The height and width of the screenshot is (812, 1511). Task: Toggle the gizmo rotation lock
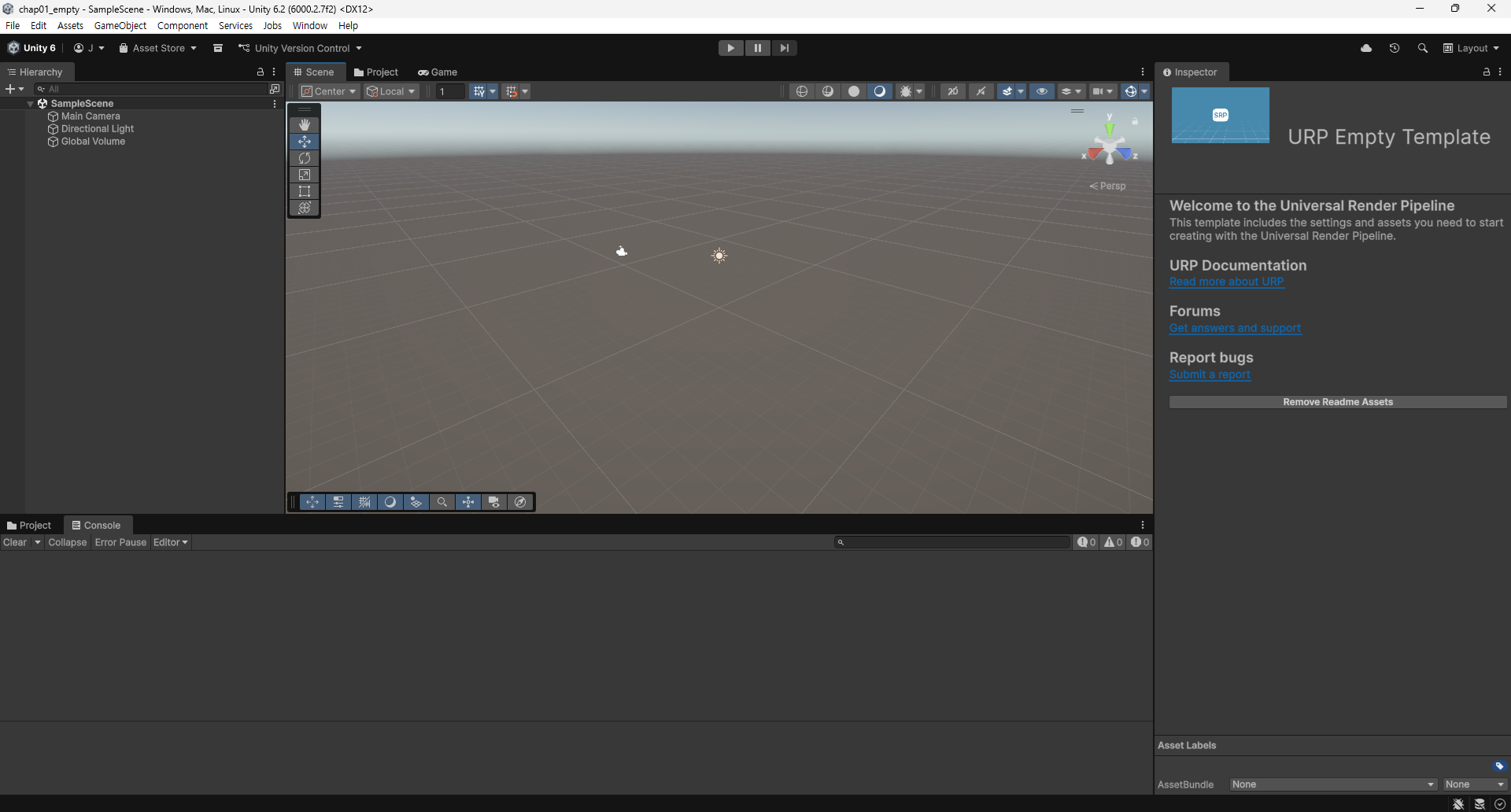1135,121
